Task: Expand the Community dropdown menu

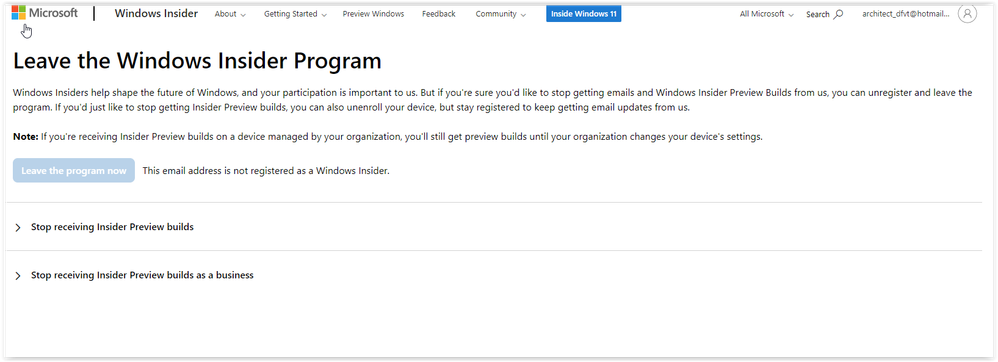Action: tap(500, 14)
